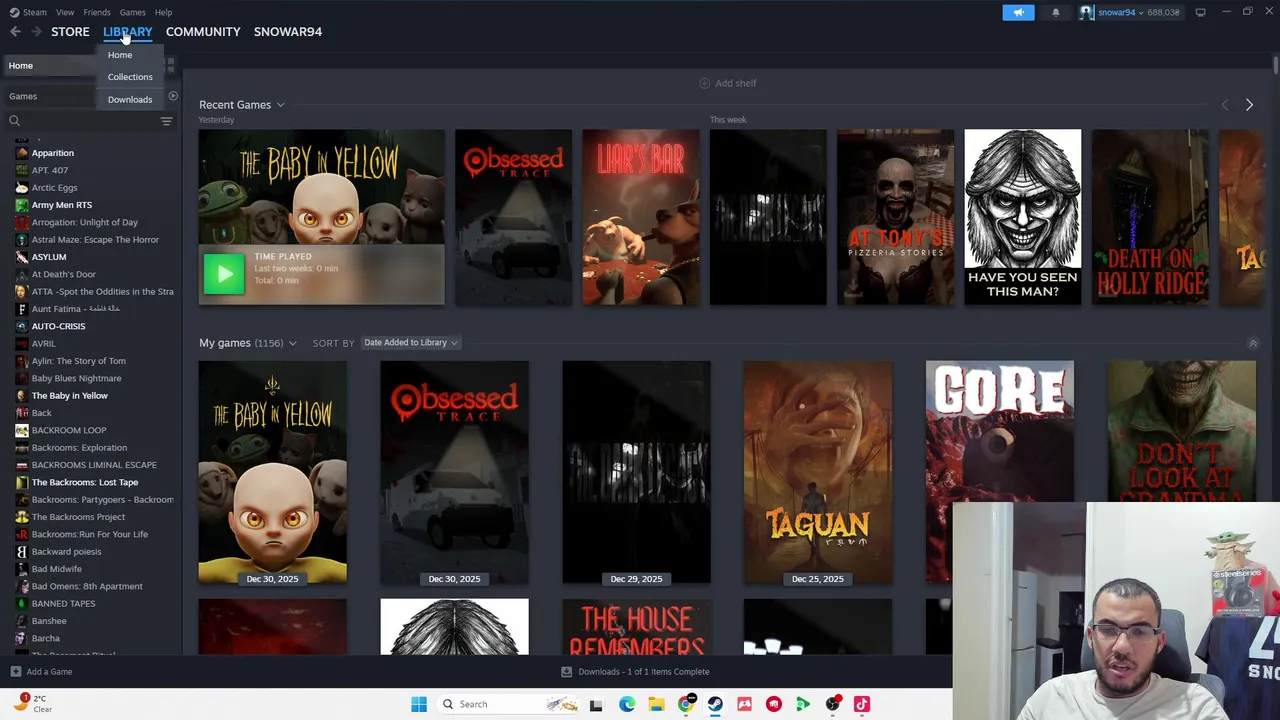Image resolution: width=1280 pixels, height=720 pixels.
Task: Click Add a Game link
Action: pos(49,672)
